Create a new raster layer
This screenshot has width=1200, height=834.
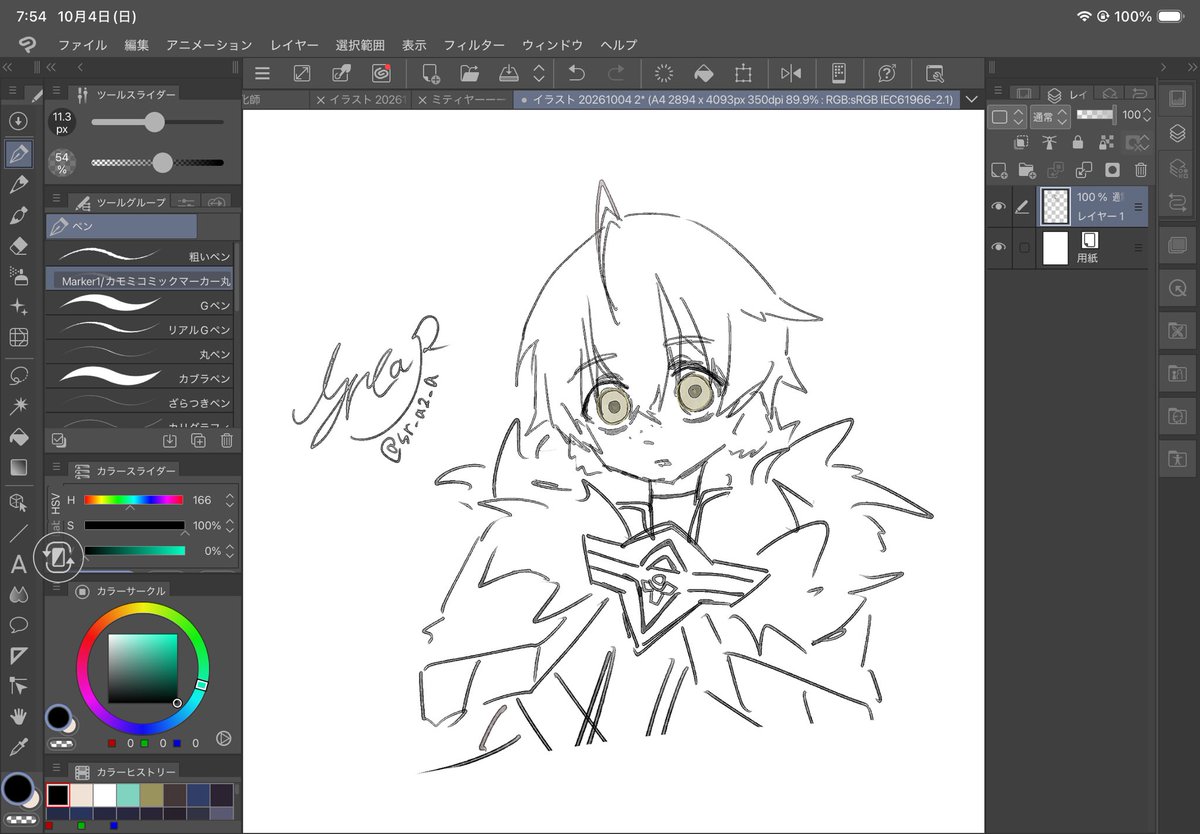(x=998, y=170)
